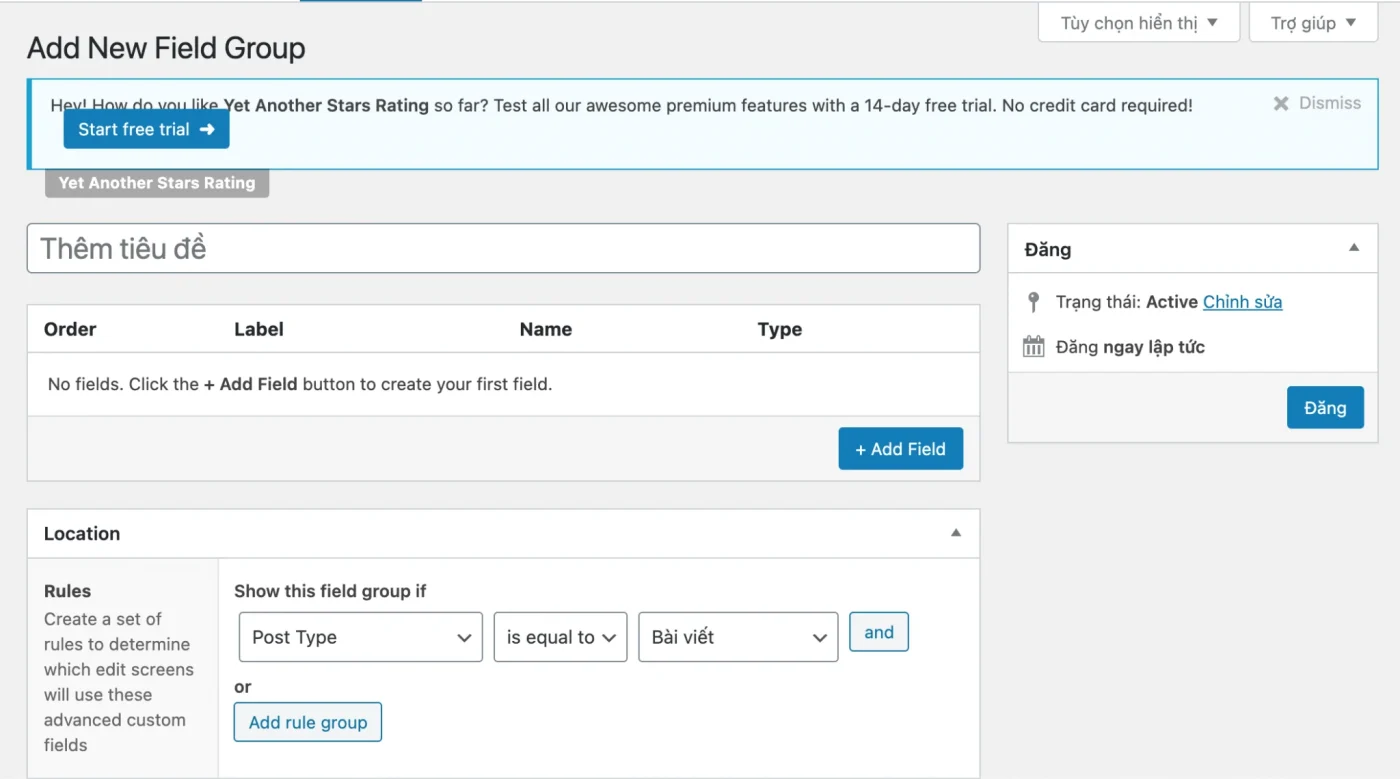Click the + Add Field button
Viewport: 1400px width, 779px height.
pos(900,448)
